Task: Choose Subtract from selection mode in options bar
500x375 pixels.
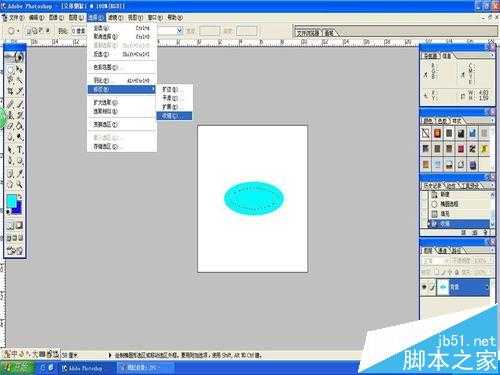Action: click(41, 31)
